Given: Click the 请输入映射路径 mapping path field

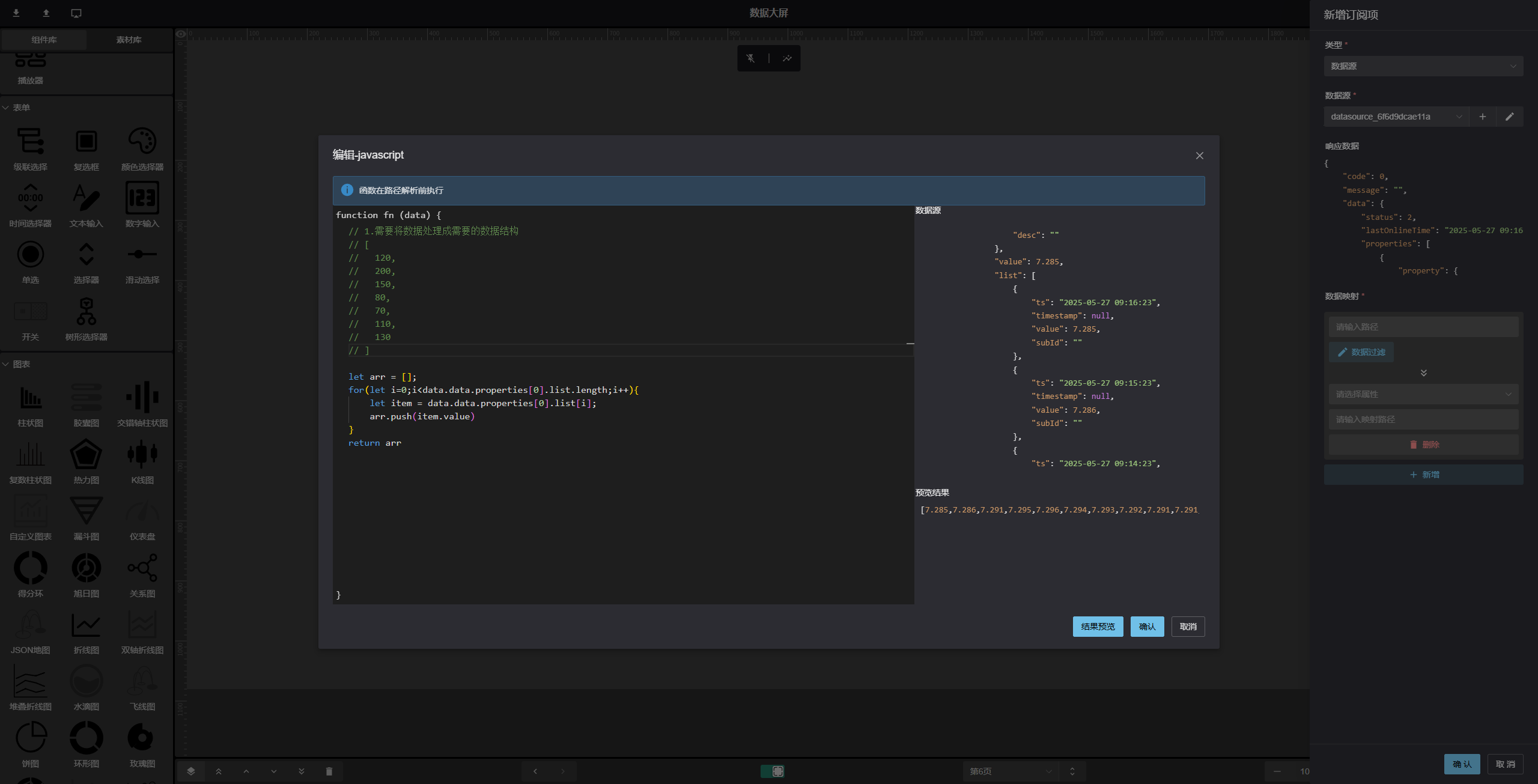Looking at the screenshot, I should [1423, 419].
